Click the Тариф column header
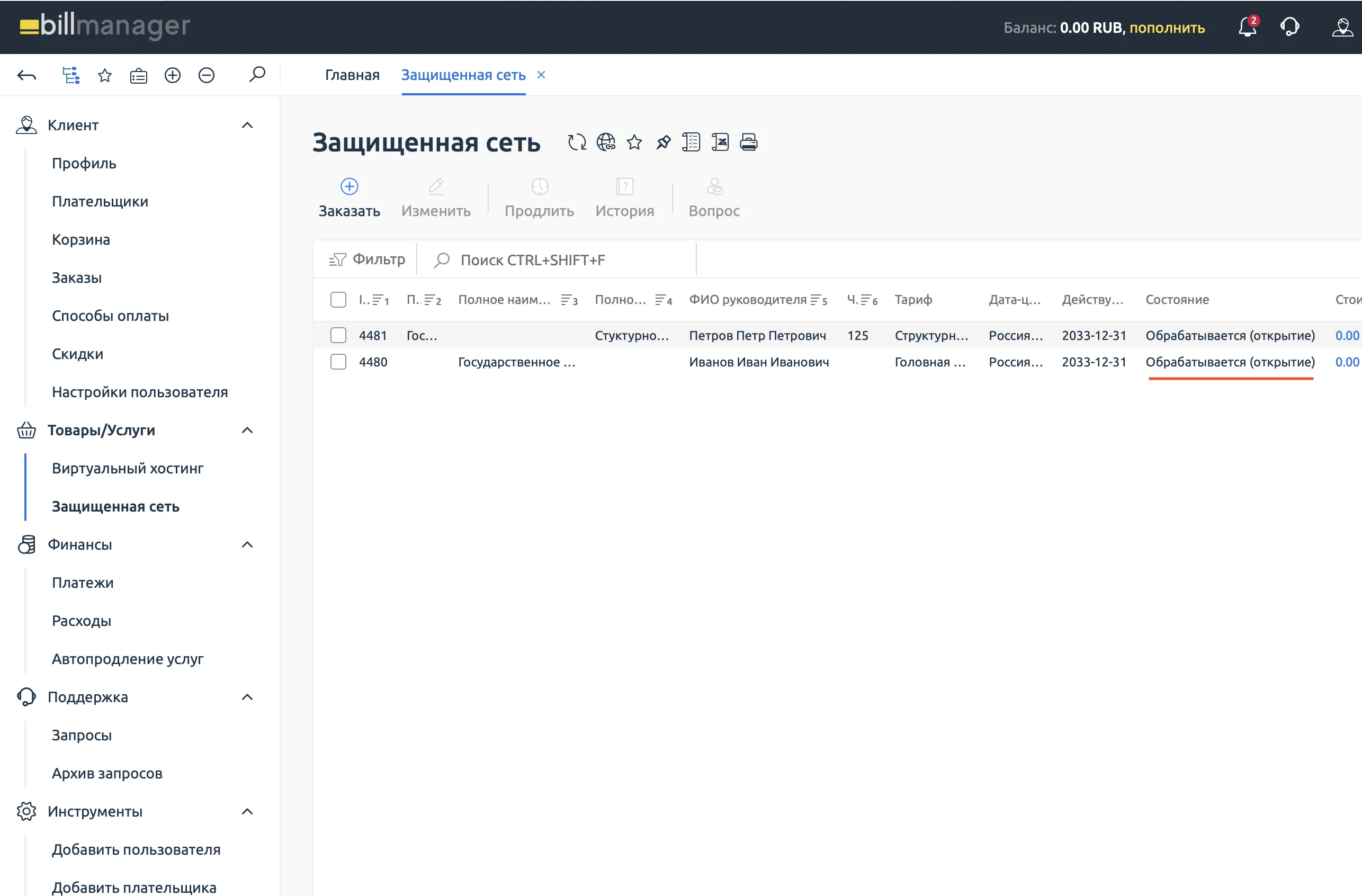The height and width of the screenshot is (896, 1362). pyautogui.click(x=913, y=299)
